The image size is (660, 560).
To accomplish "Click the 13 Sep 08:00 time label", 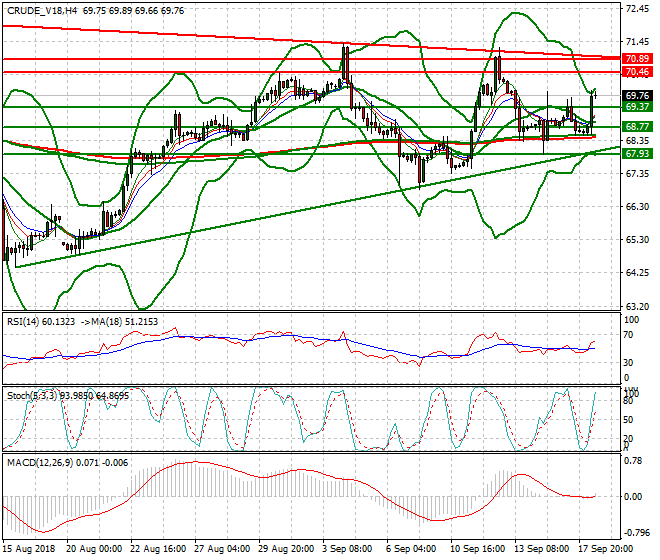I will pyautogui.click(x=542, y=549).
